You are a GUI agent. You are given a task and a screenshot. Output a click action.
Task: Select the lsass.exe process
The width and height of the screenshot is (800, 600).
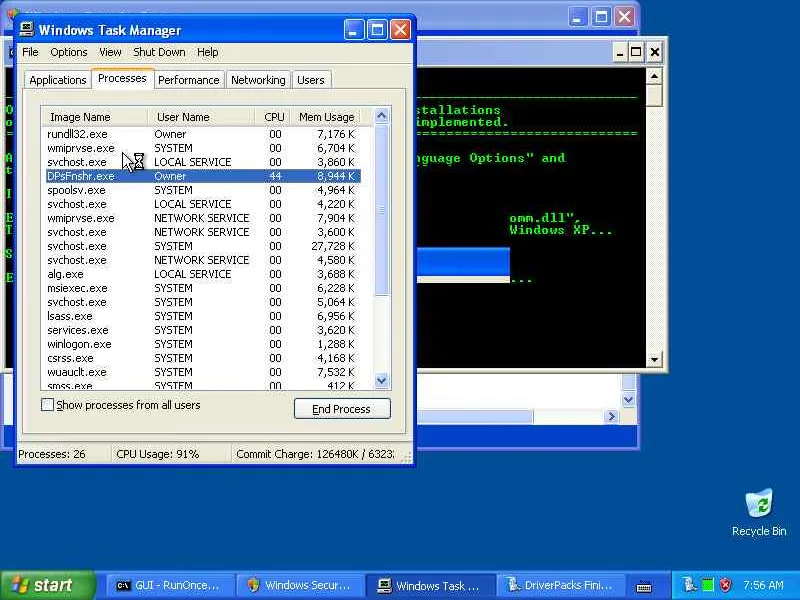point(202,316)
